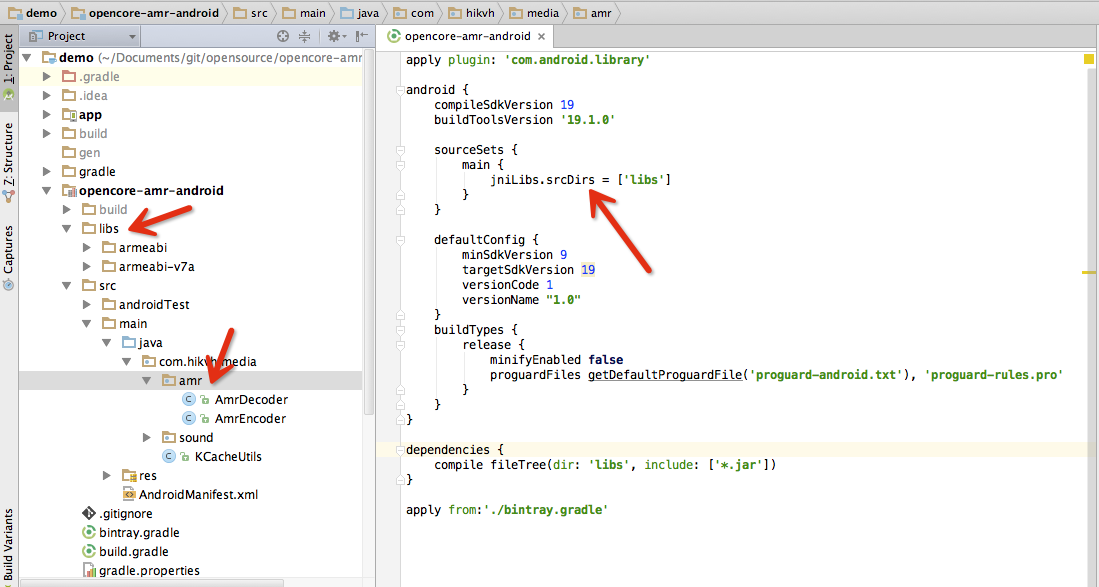The image size is (1099, 587).
Task: Click the bintray.gradle file icon
Action: coord(89,532)
